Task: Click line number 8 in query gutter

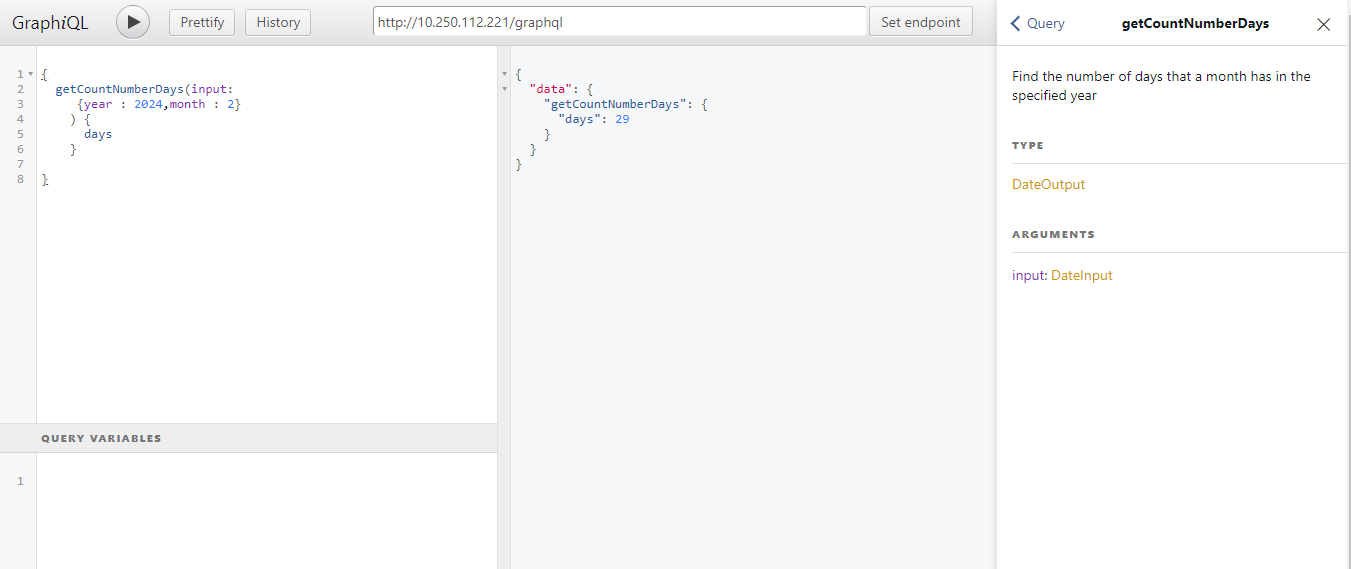Action: tap(20, 179)
